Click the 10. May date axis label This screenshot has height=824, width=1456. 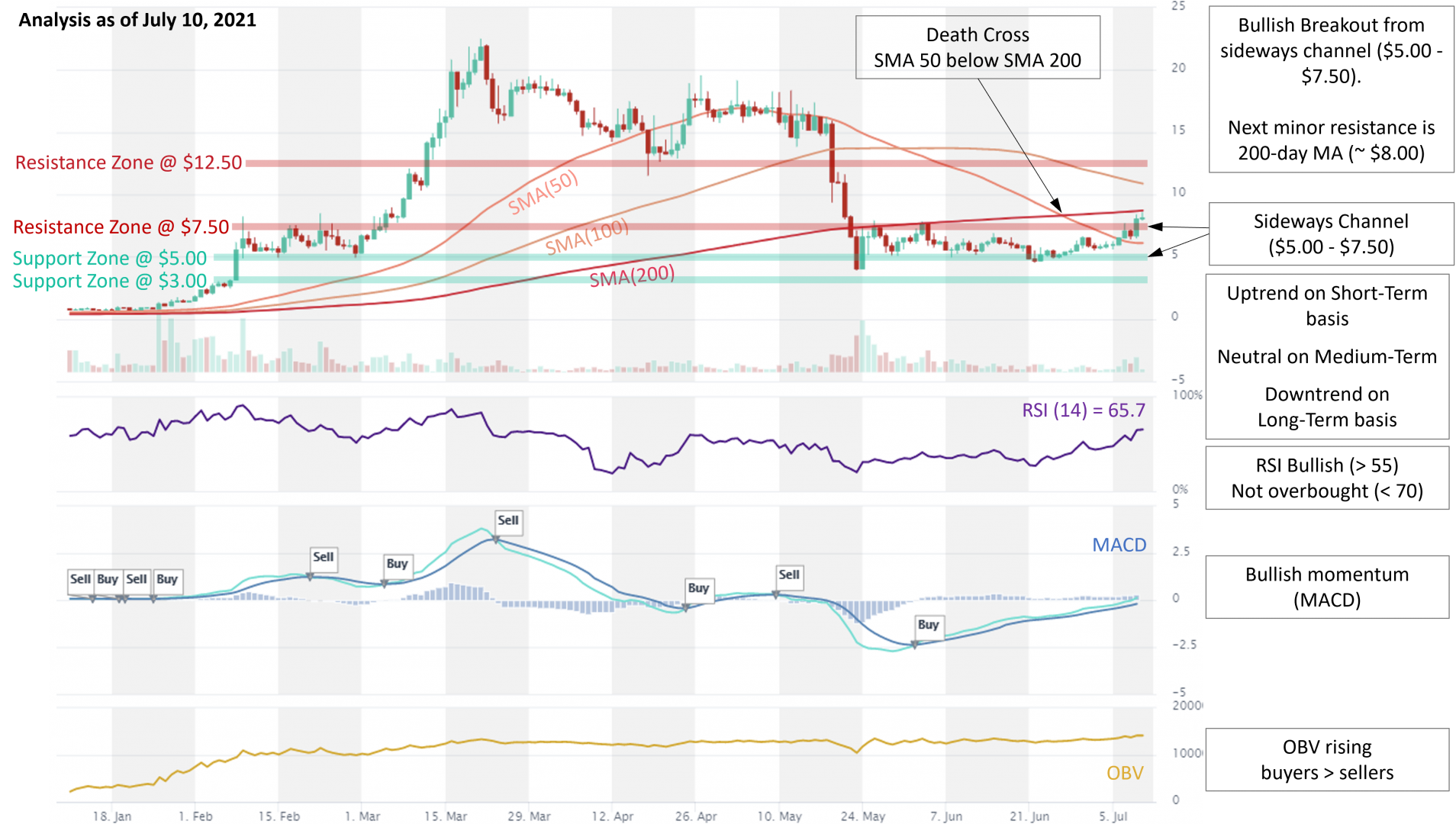[779, 816]
